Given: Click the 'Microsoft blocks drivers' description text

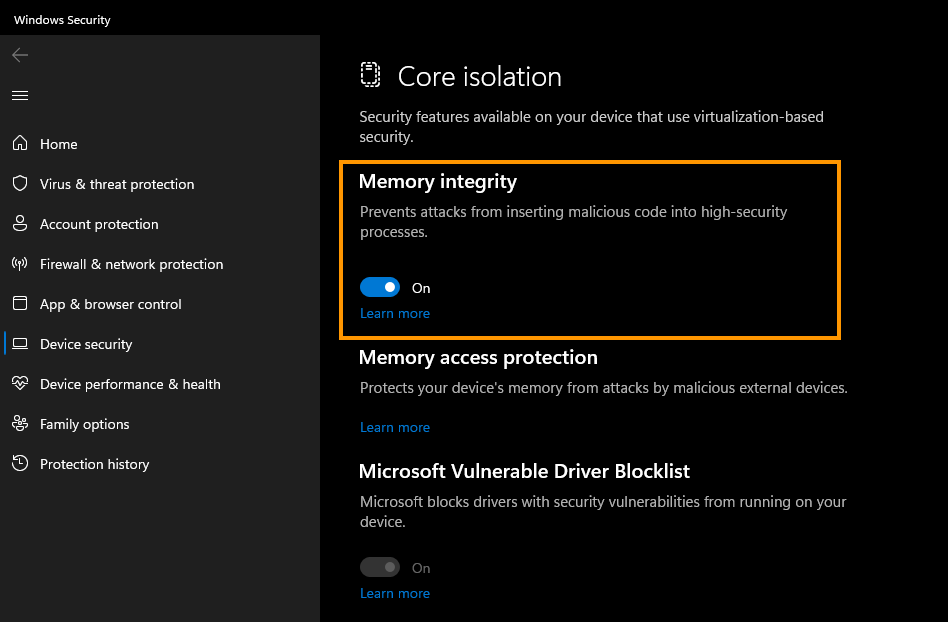Looking at the screenshot, I should 603,511.
